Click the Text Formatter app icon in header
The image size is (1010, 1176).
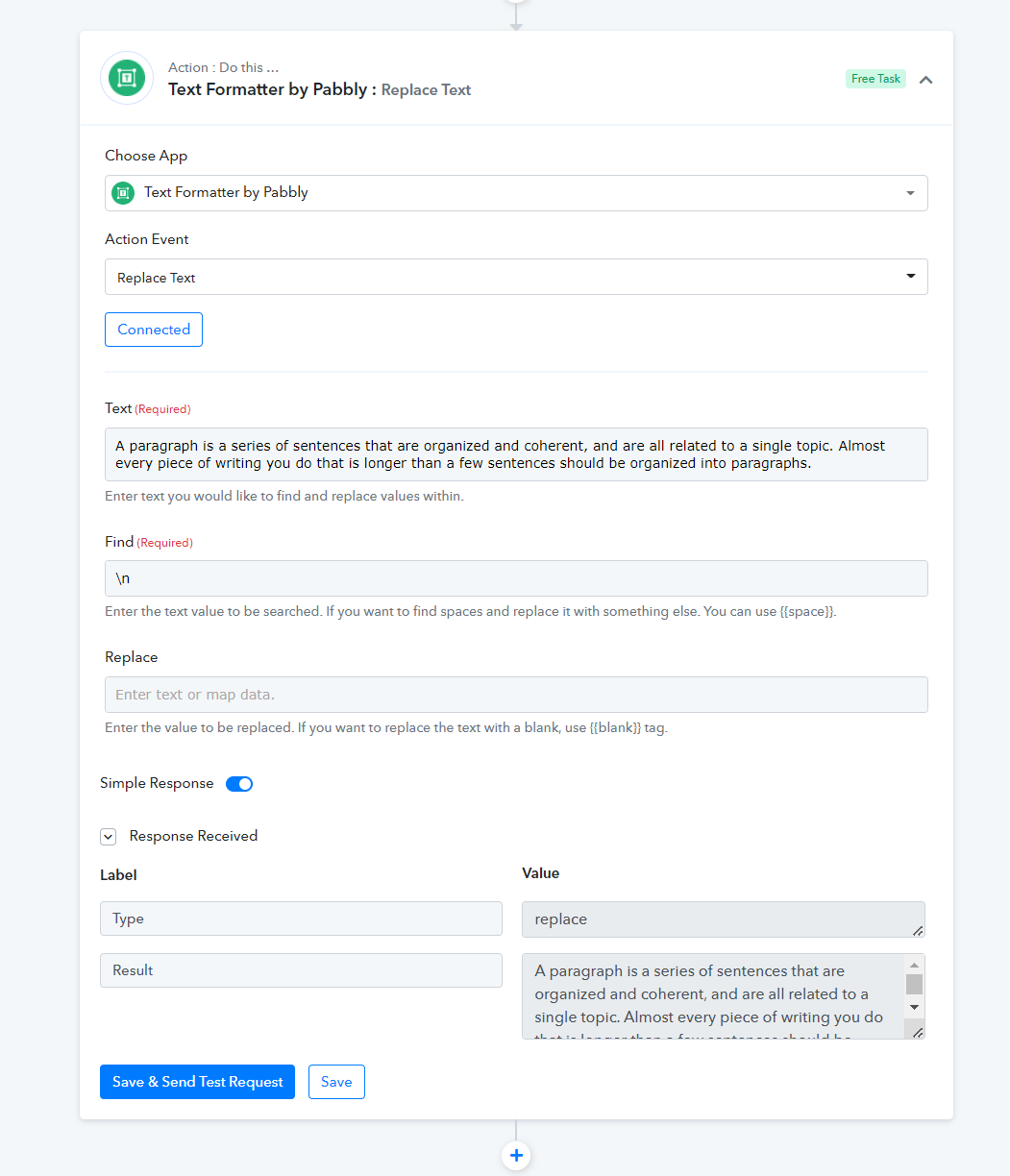click(127, 78)
